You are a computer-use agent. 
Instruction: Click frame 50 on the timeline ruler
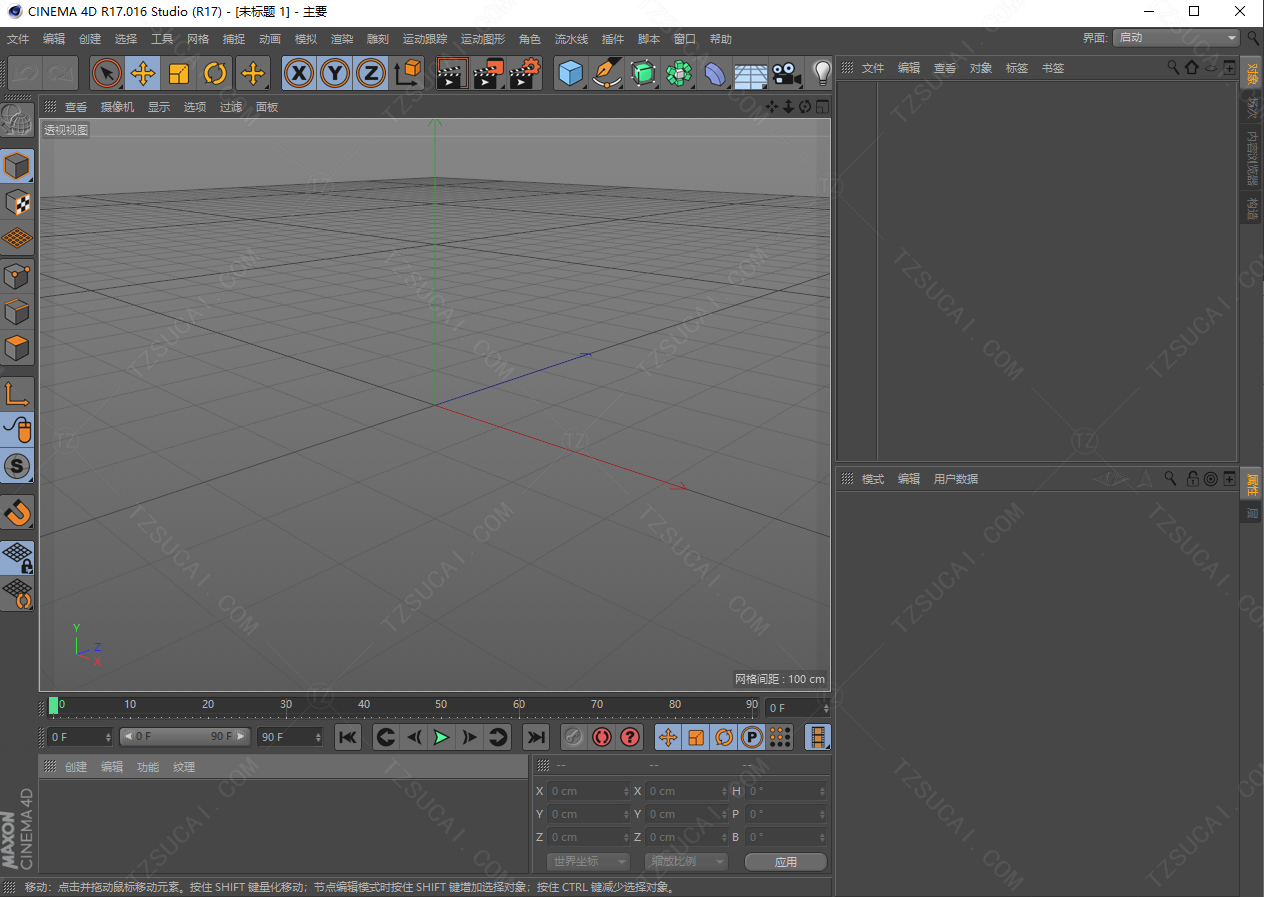point(441,706)
